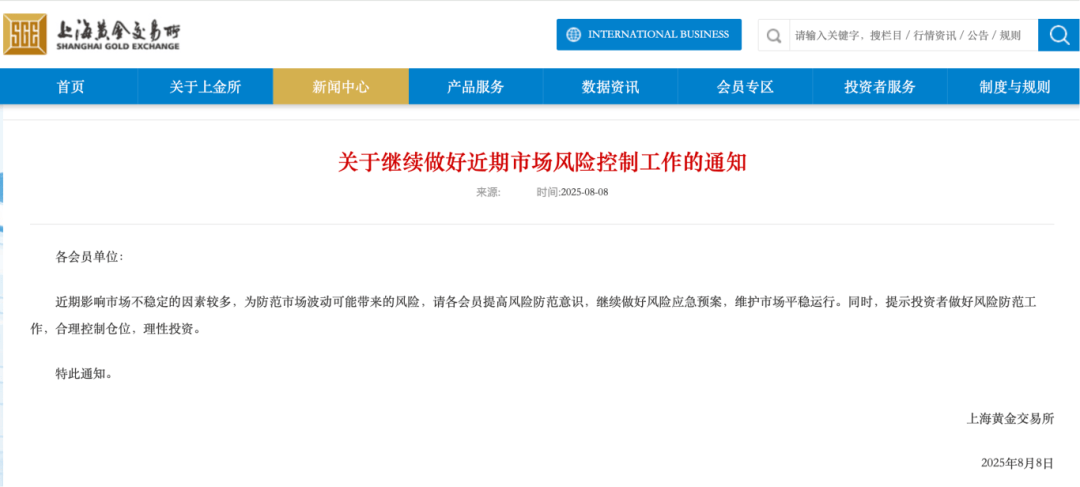Image resolution: width=1080 pixels, height=487 pixels.
Task: Open the 数据资讯 menu
Action: (x=610, y=87)
